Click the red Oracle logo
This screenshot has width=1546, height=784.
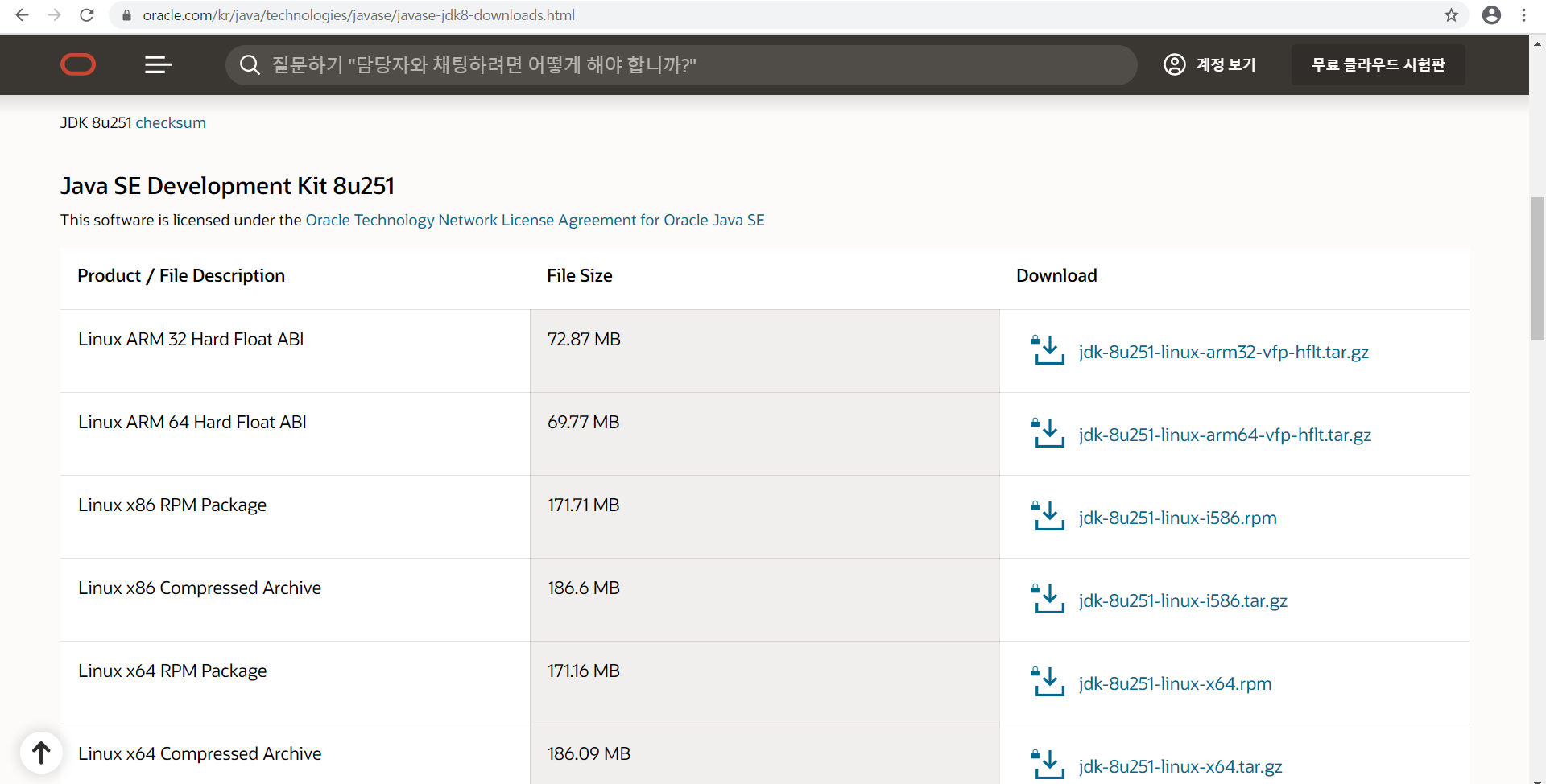(x=78, y=64)
